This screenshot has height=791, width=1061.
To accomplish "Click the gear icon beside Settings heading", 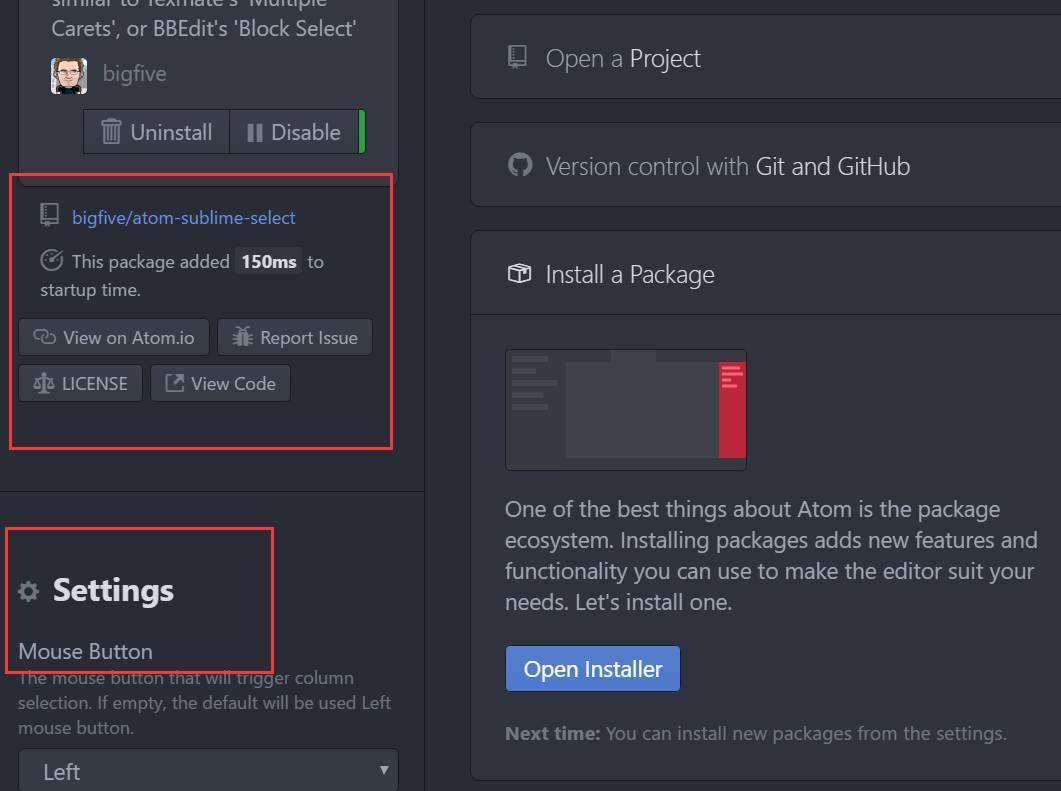I will coord(28,591).
